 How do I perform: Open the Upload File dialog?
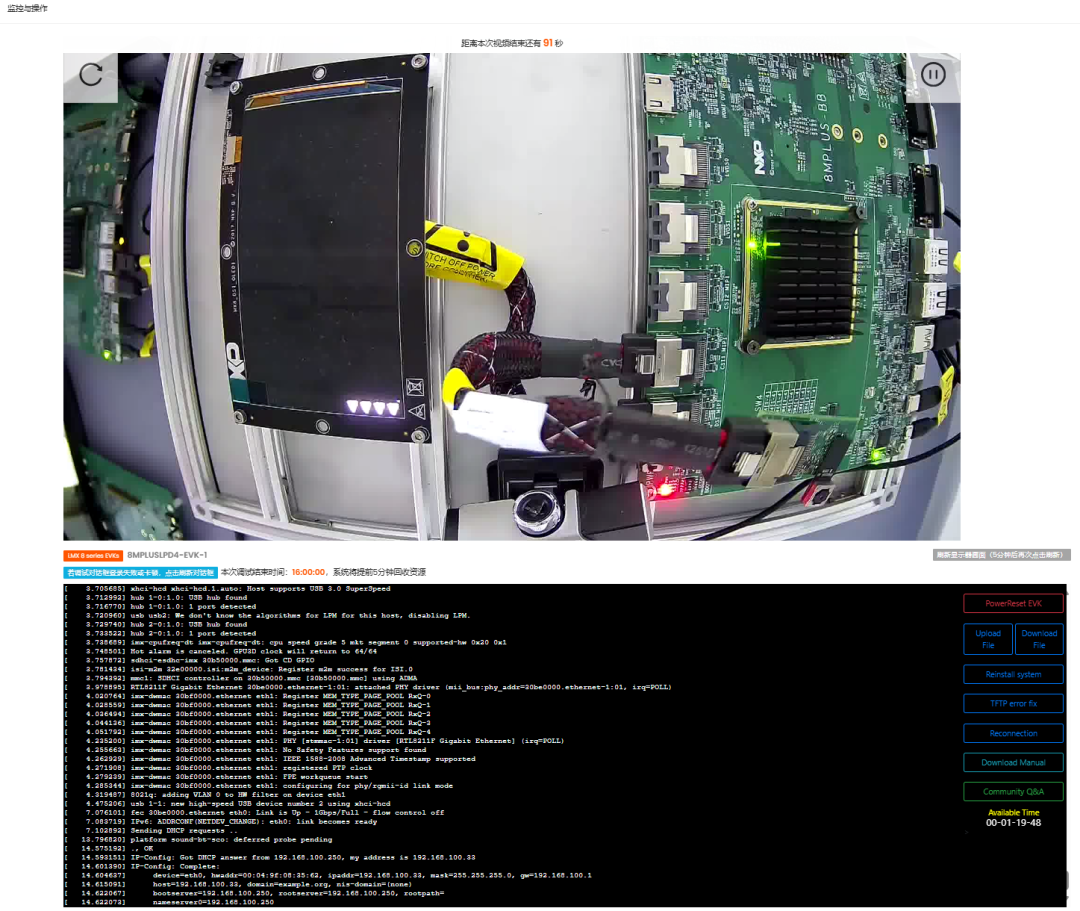(987, 638)
